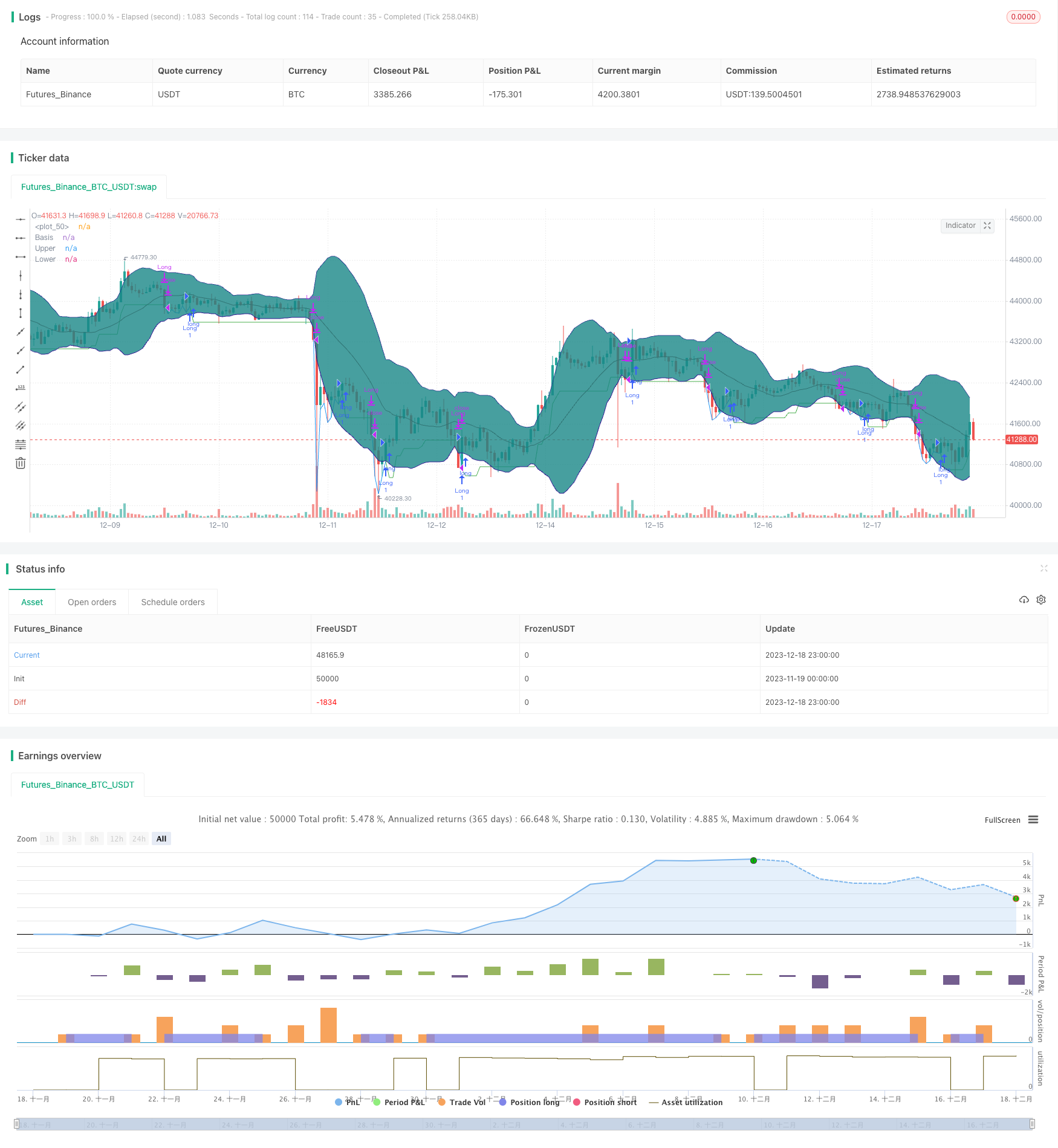
Task: Click the right handle of range navigator
Action: 1033,1124
